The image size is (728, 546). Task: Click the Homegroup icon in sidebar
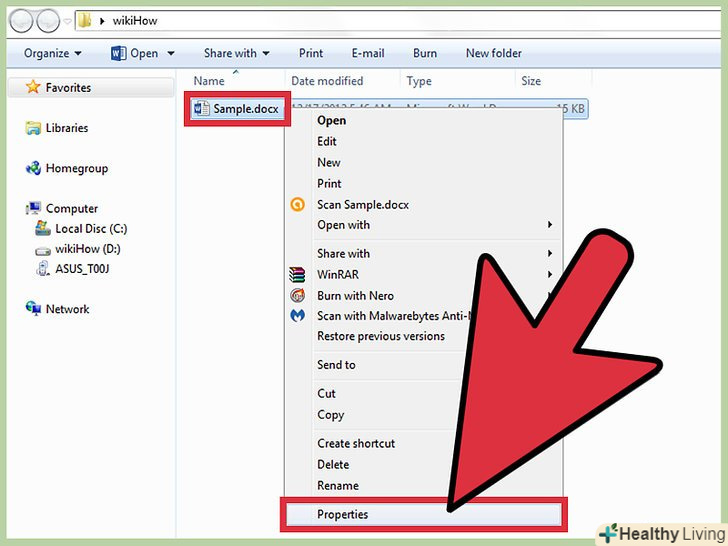(x=33, y=168)
